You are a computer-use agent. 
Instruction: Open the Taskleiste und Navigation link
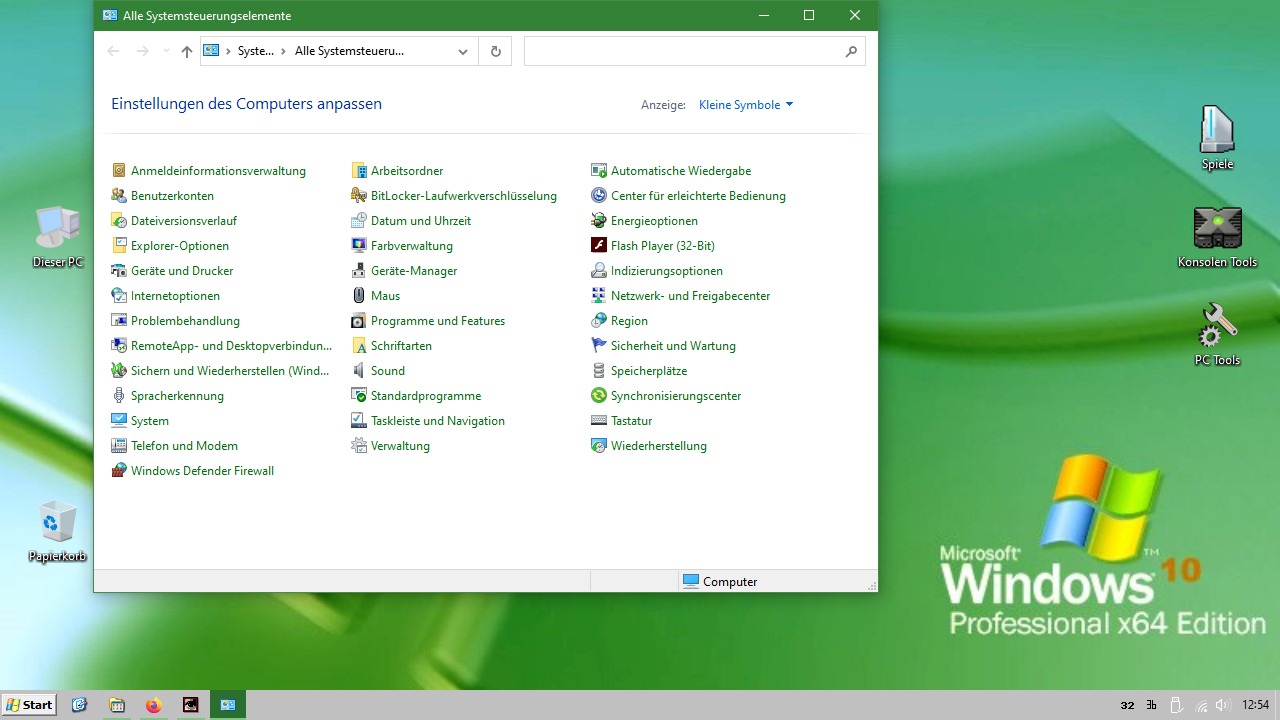coord(438,421)
